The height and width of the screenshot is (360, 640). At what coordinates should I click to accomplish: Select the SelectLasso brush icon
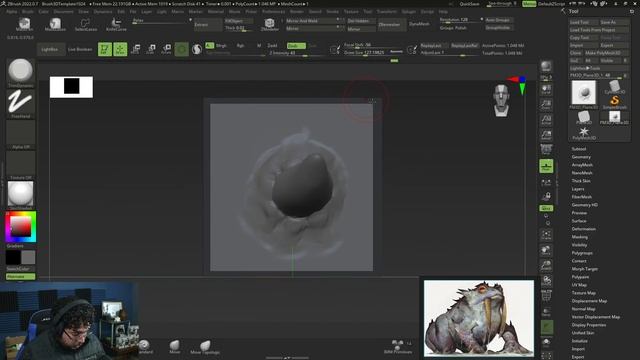pos(86,24)
